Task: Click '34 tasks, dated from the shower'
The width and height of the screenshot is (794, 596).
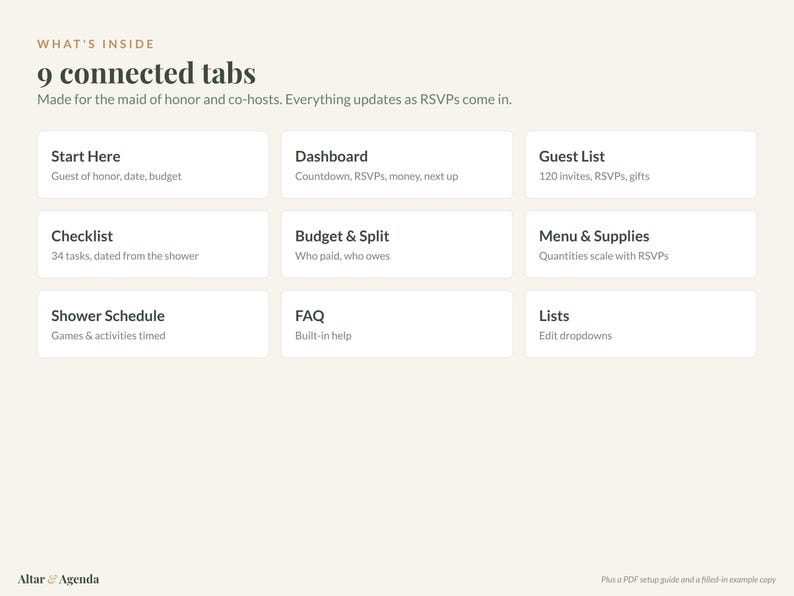Action: click(x=125, y=256)
